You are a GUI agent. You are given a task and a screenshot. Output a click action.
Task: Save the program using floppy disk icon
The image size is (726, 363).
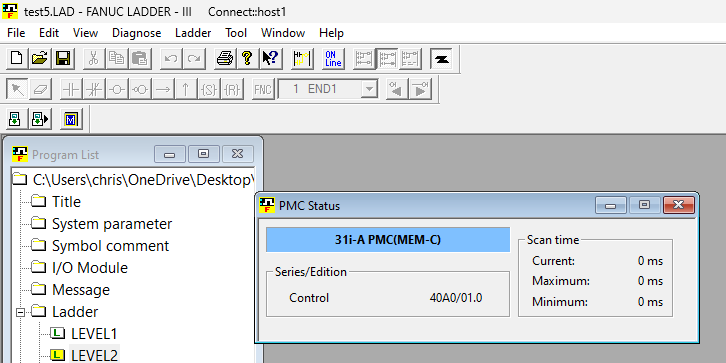(63, 58)
